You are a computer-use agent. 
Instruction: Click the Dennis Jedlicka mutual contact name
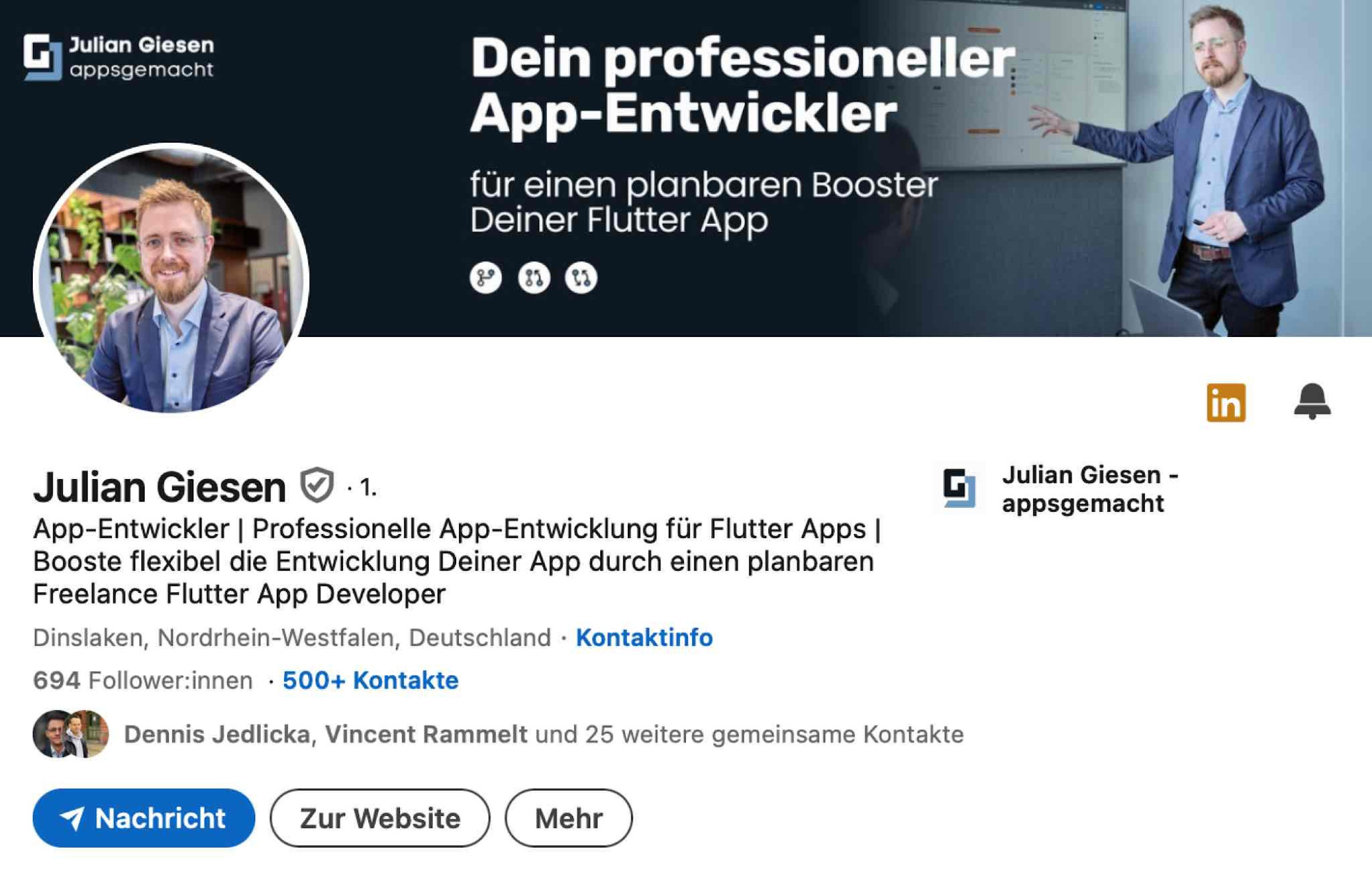217,734
